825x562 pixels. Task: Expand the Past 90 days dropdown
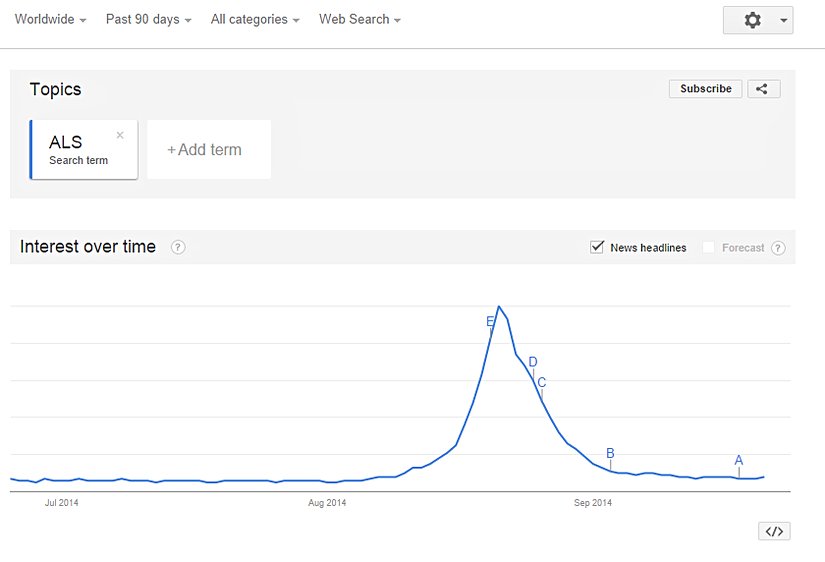click(x=148, y=19)
